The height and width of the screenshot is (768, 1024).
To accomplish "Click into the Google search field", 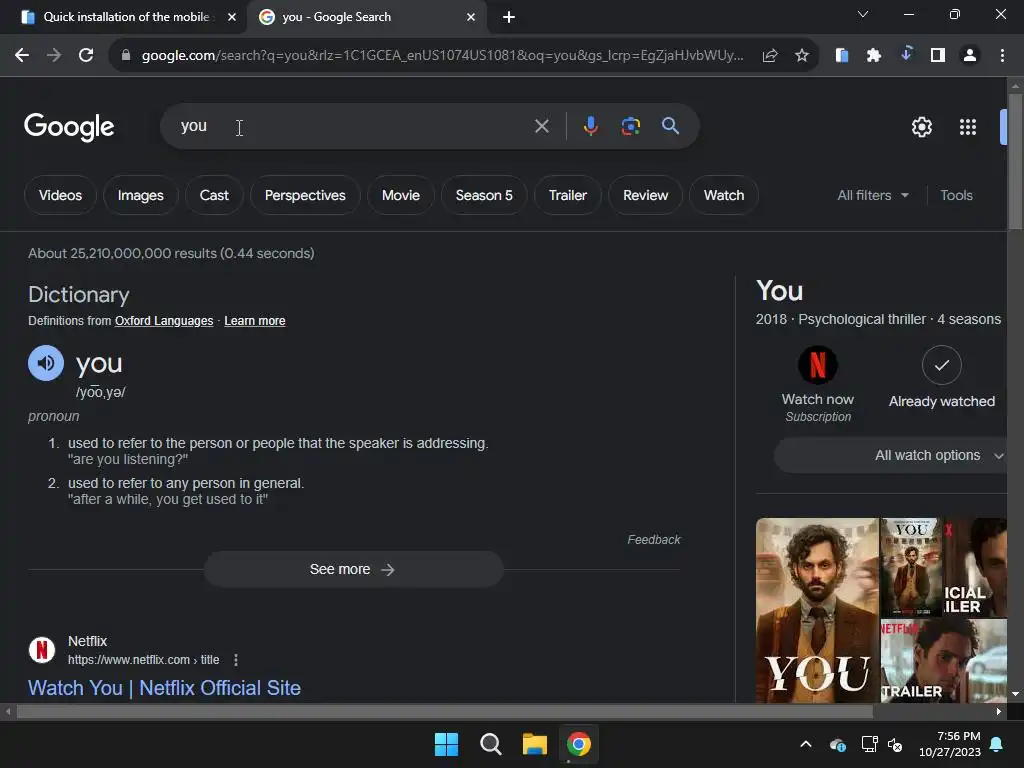I will (353, 126).
